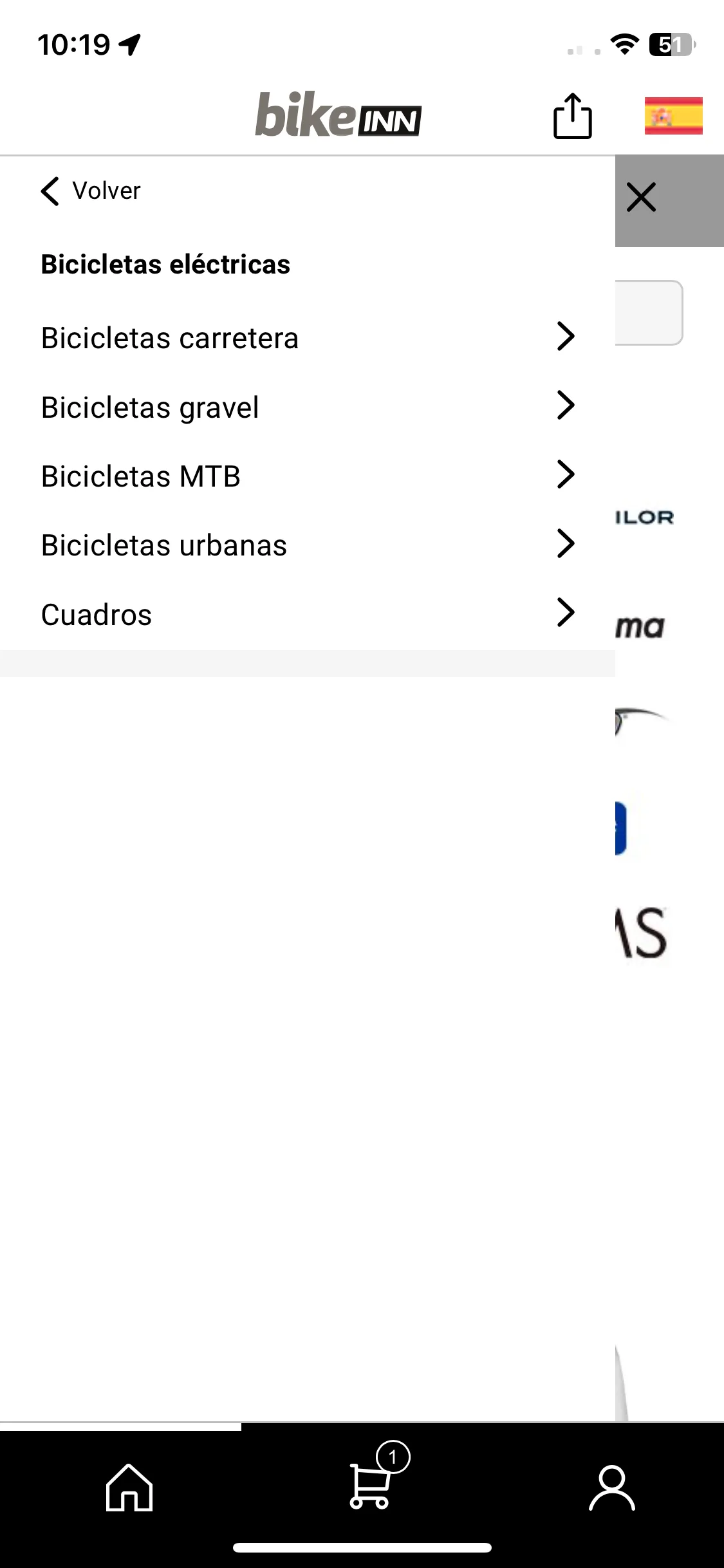Image resolution: width=724 pixels, height=1568 pixels.
Task: Tap the bikeINN logo
Action: (x=339, y=115)
